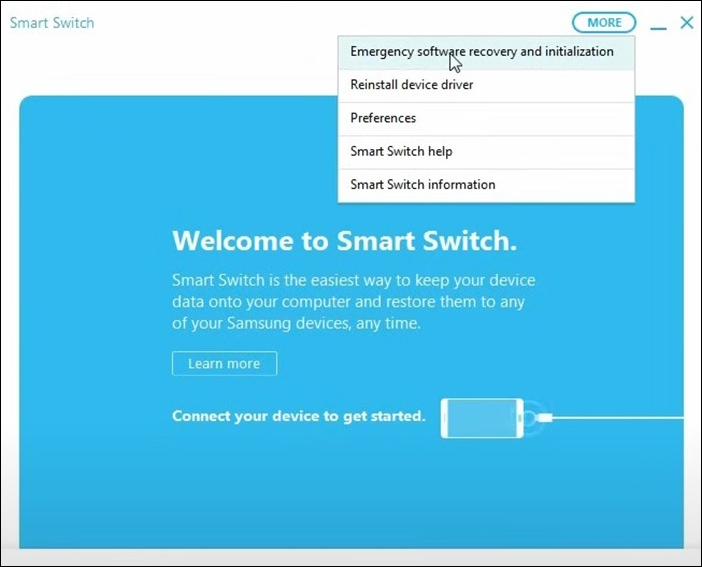
Task: Click the gray strip below the blue panel
Action: tap(350, 556)
